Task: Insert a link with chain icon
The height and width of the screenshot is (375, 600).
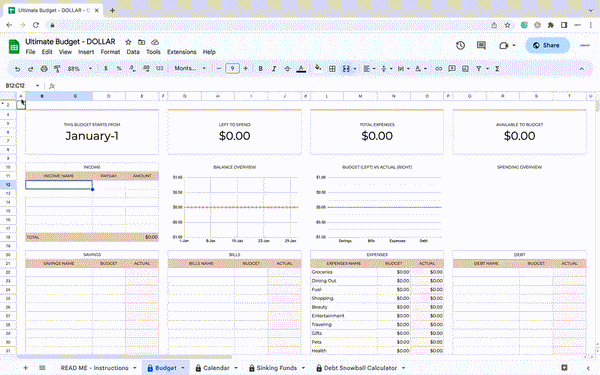Action: (439, 69)
